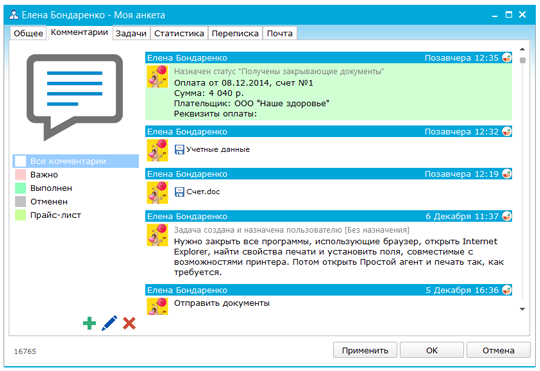Viewport: 540px width, 371px height.
Task: Confirm with the OK button
Action: point(432,350)
